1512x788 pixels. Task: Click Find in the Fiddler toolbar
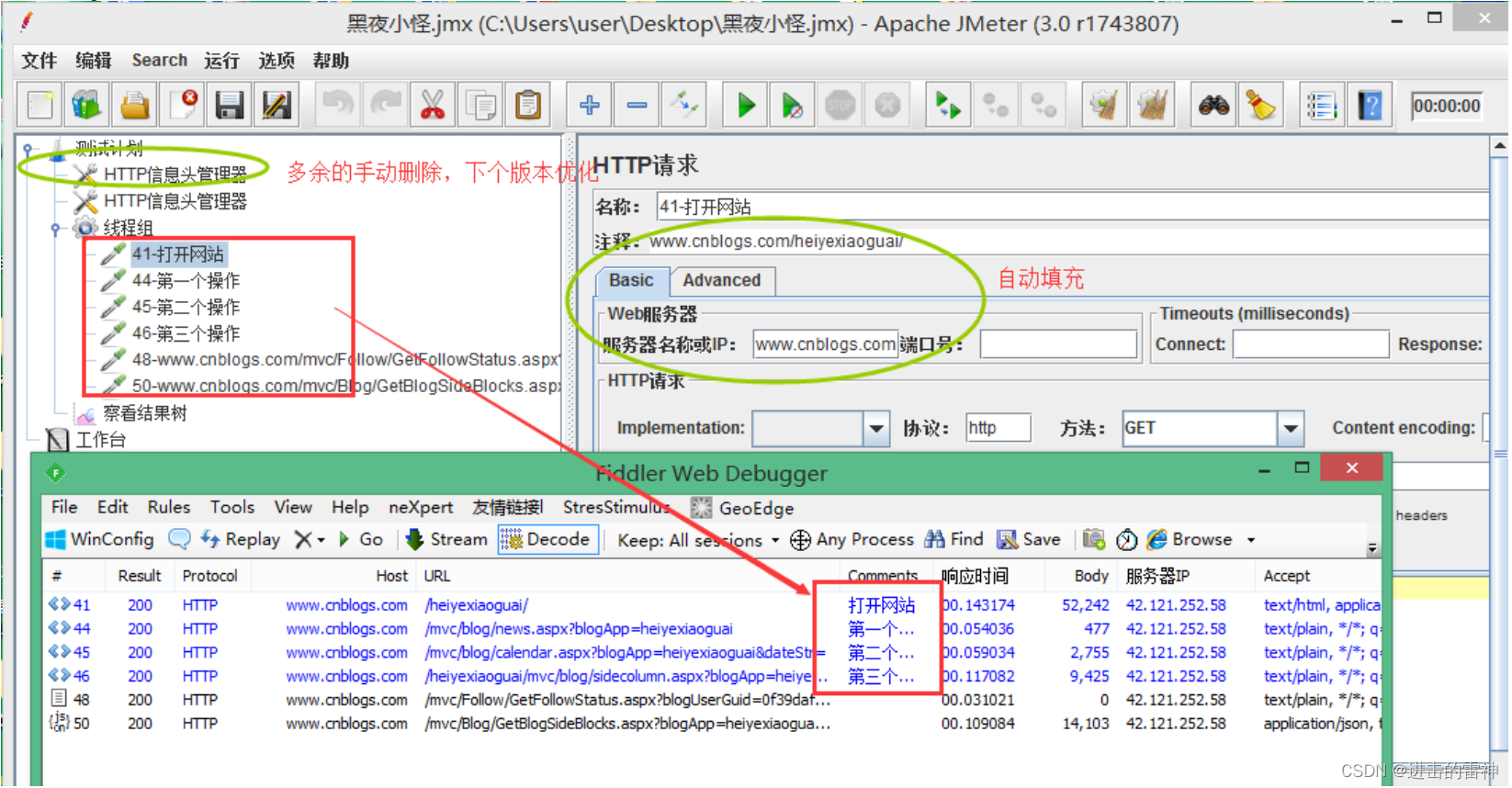[954, 539]
